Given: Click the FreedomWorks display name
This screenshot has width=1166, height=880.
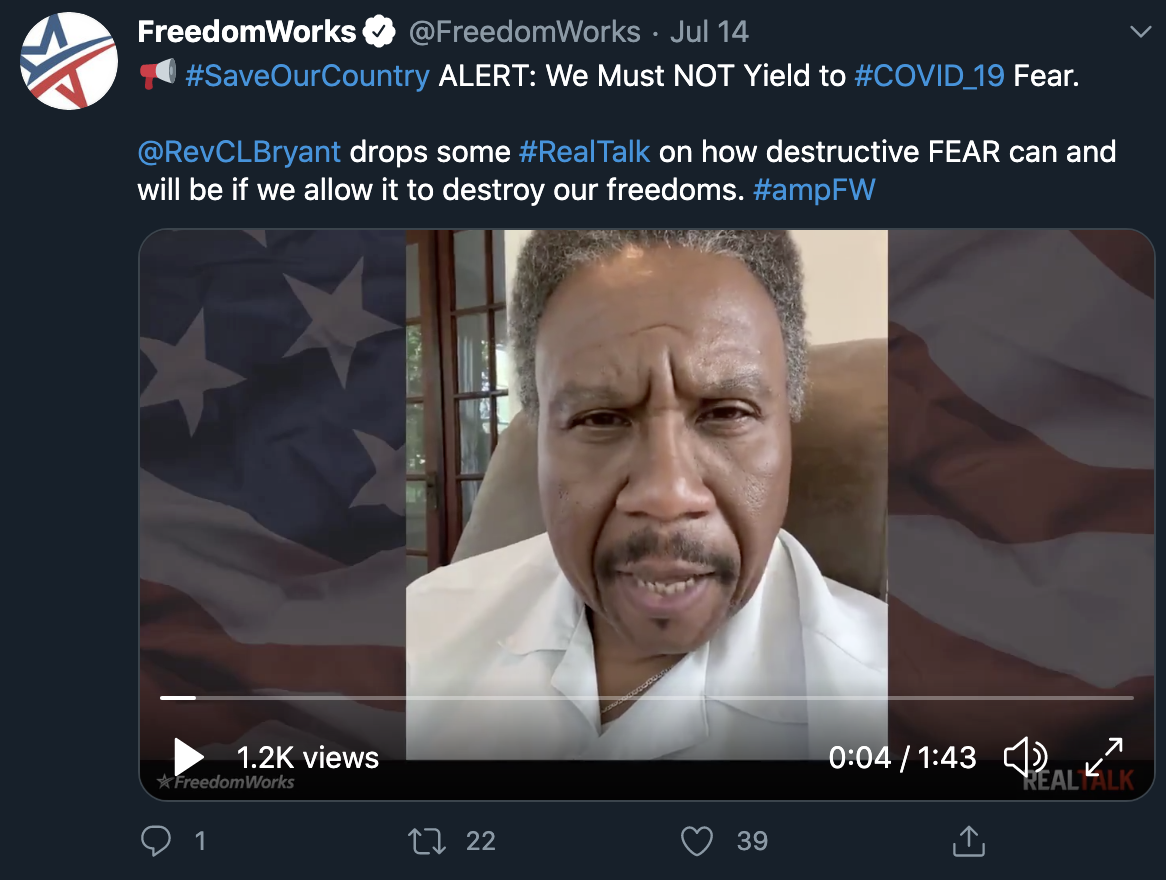Looking at the screenshot, I should (247, 32).
